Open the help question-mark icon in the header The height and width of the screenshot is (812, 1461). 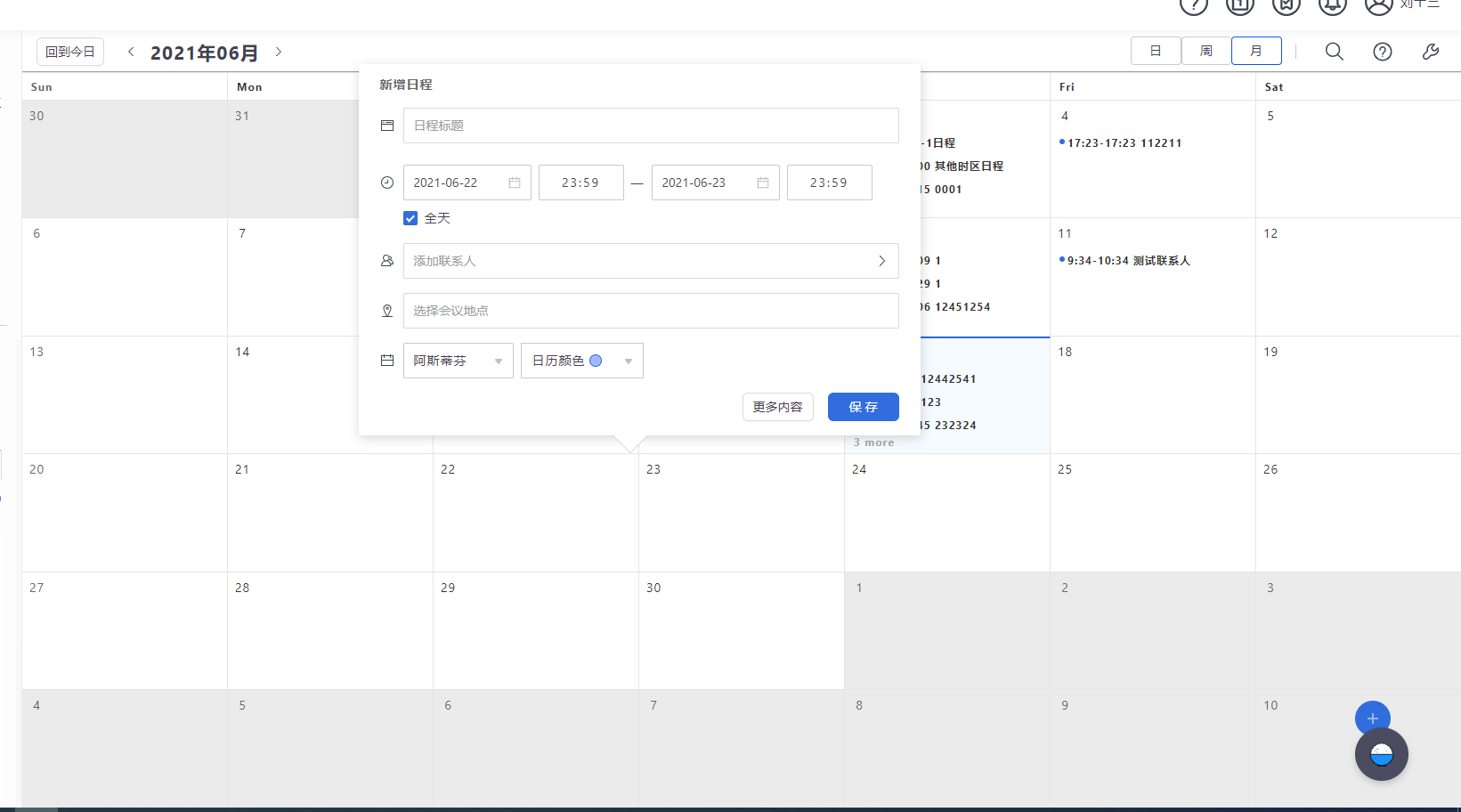1193,7
